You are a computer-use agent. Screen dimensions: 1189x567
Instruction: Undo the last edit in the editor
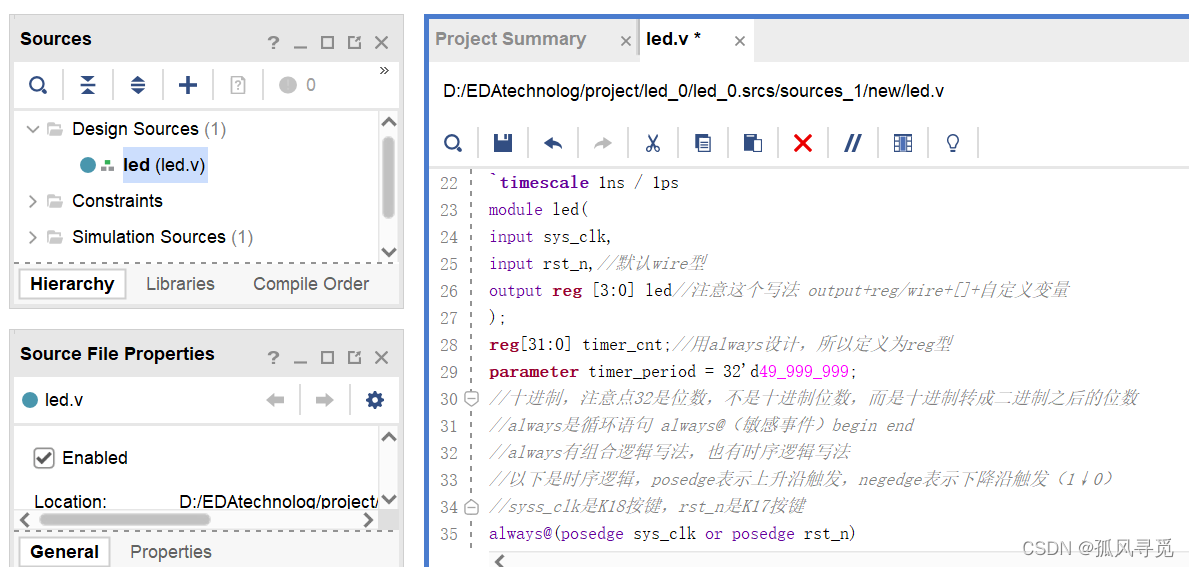coord(553,143)
